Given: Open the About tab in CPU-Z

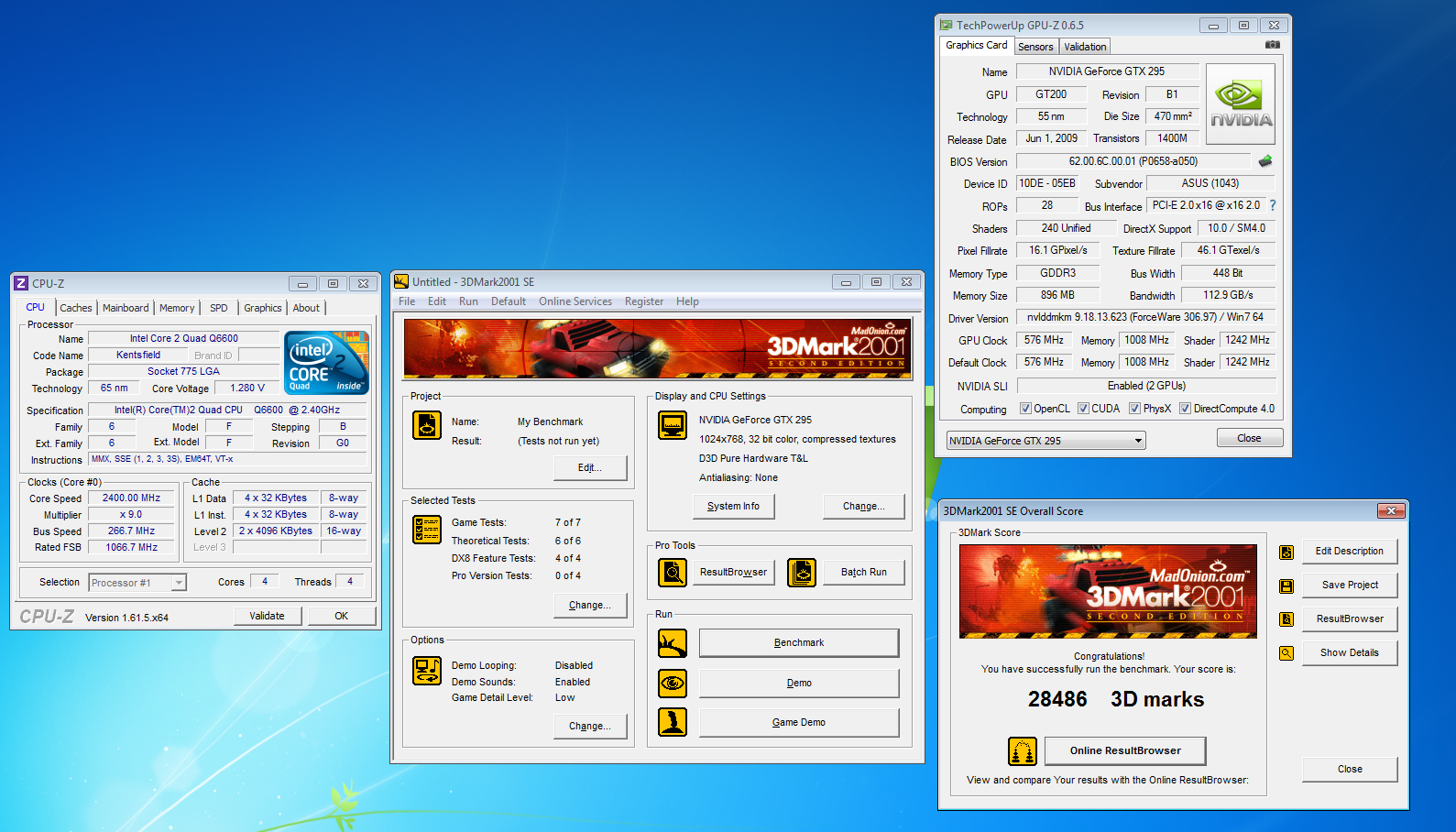Looking at the screenshot, I should (306, 308).
